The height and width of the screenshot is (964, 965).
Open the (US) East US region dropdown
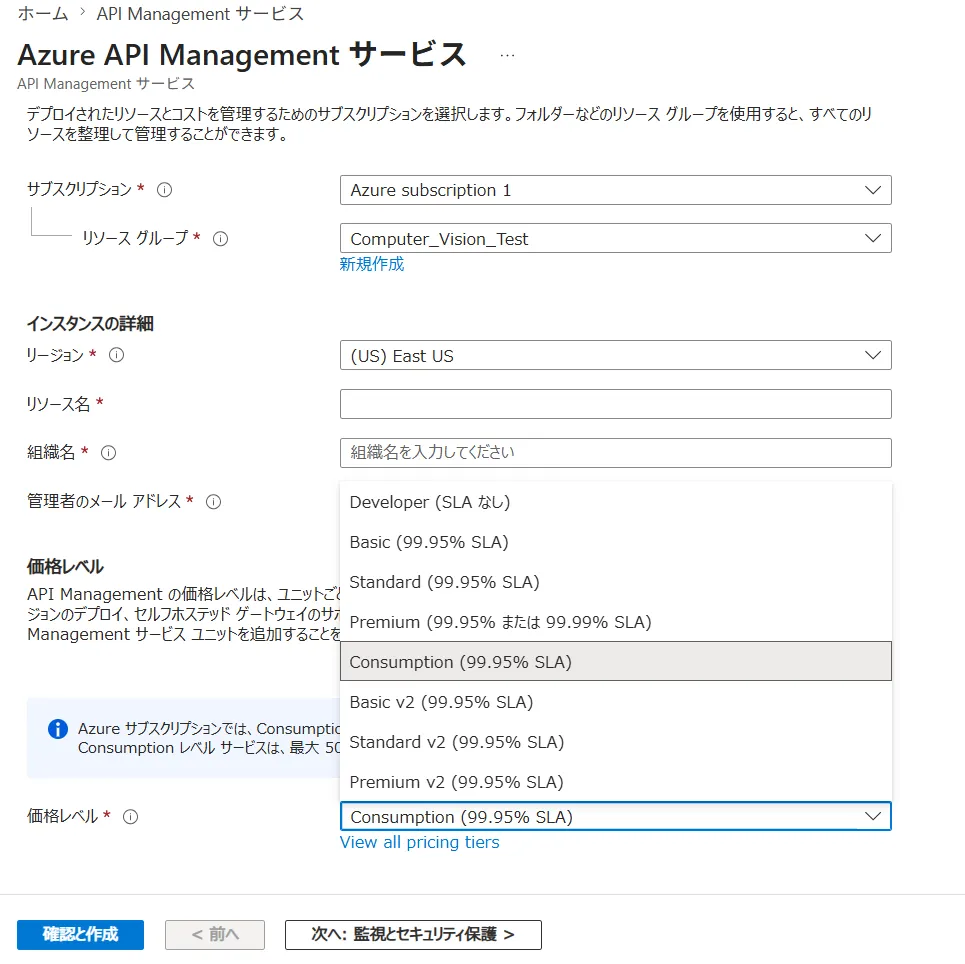615,355
